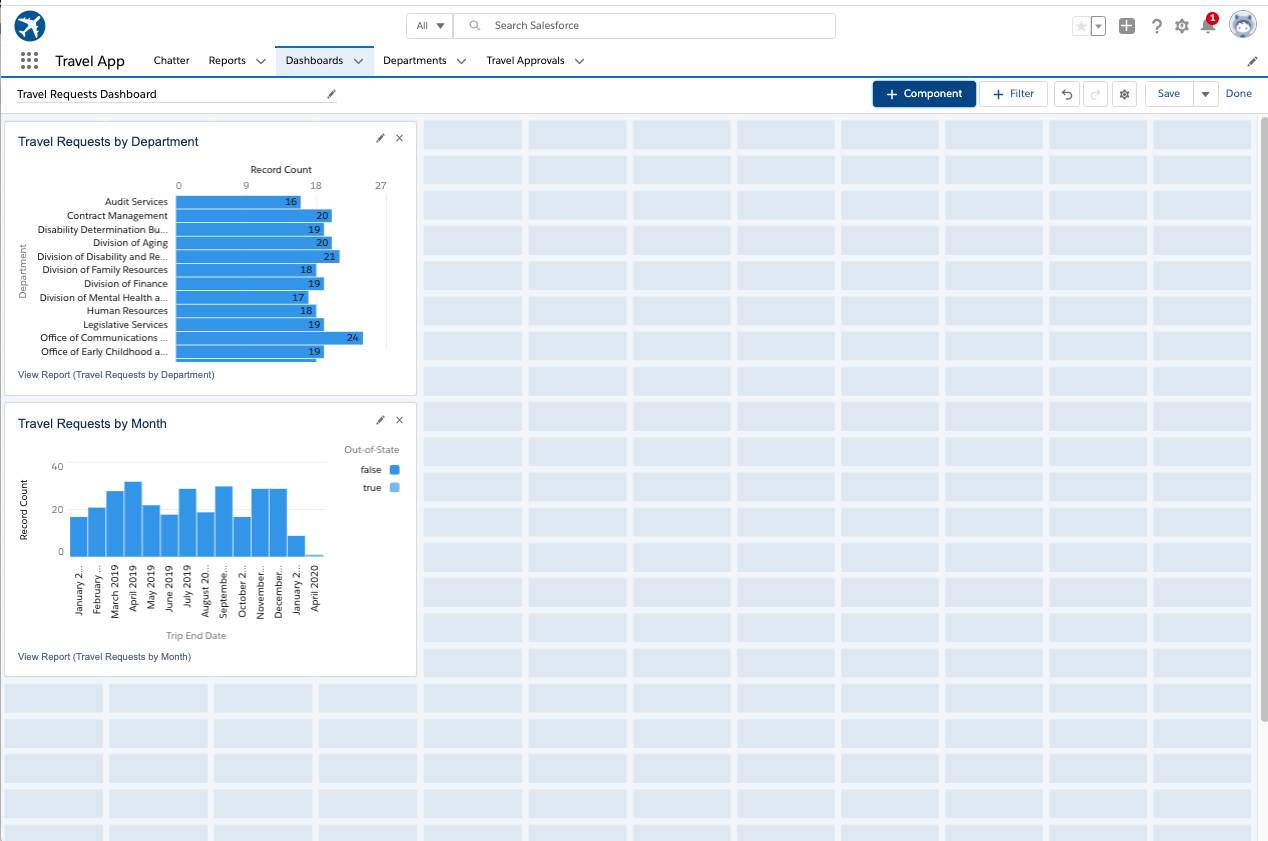Click the favorites star icon
Image resolution: width=1268 pixels, height=841 pixels.
pyautogui.click(x=1080, y=25)
